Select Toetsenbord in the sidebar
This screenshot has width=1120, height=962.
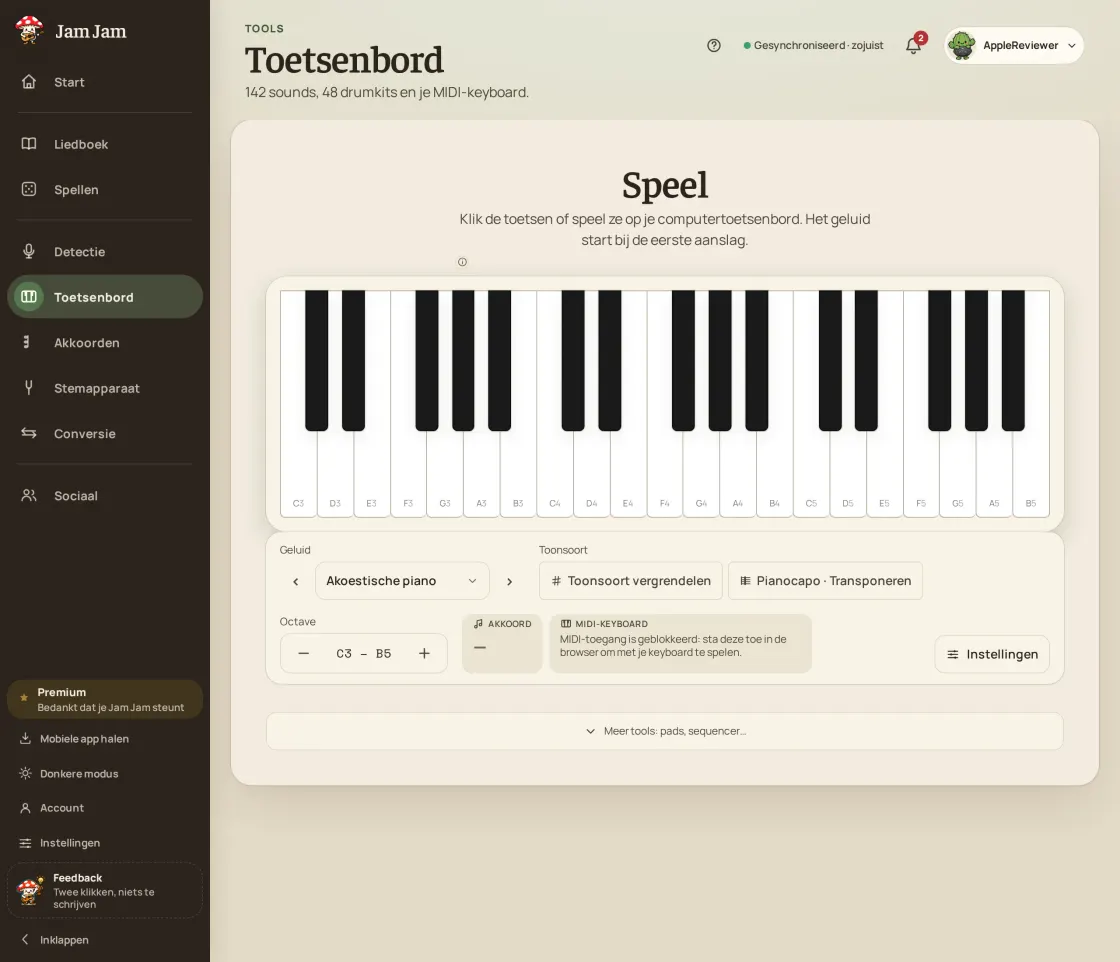click(x=105, y=297)
